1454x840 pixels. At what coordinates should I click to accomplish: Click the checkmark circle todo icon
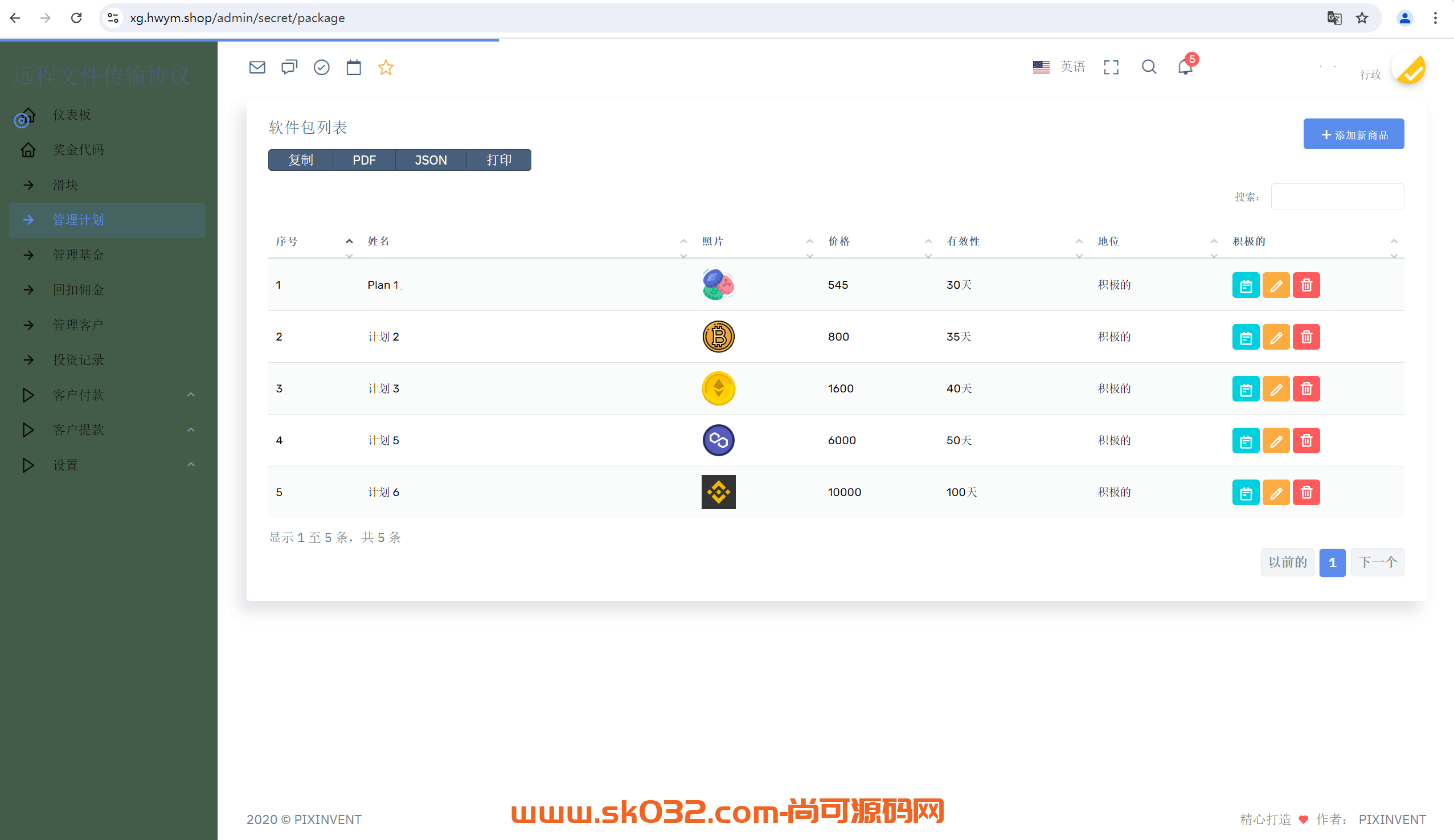pyautogui.click(x=321, y=68)
